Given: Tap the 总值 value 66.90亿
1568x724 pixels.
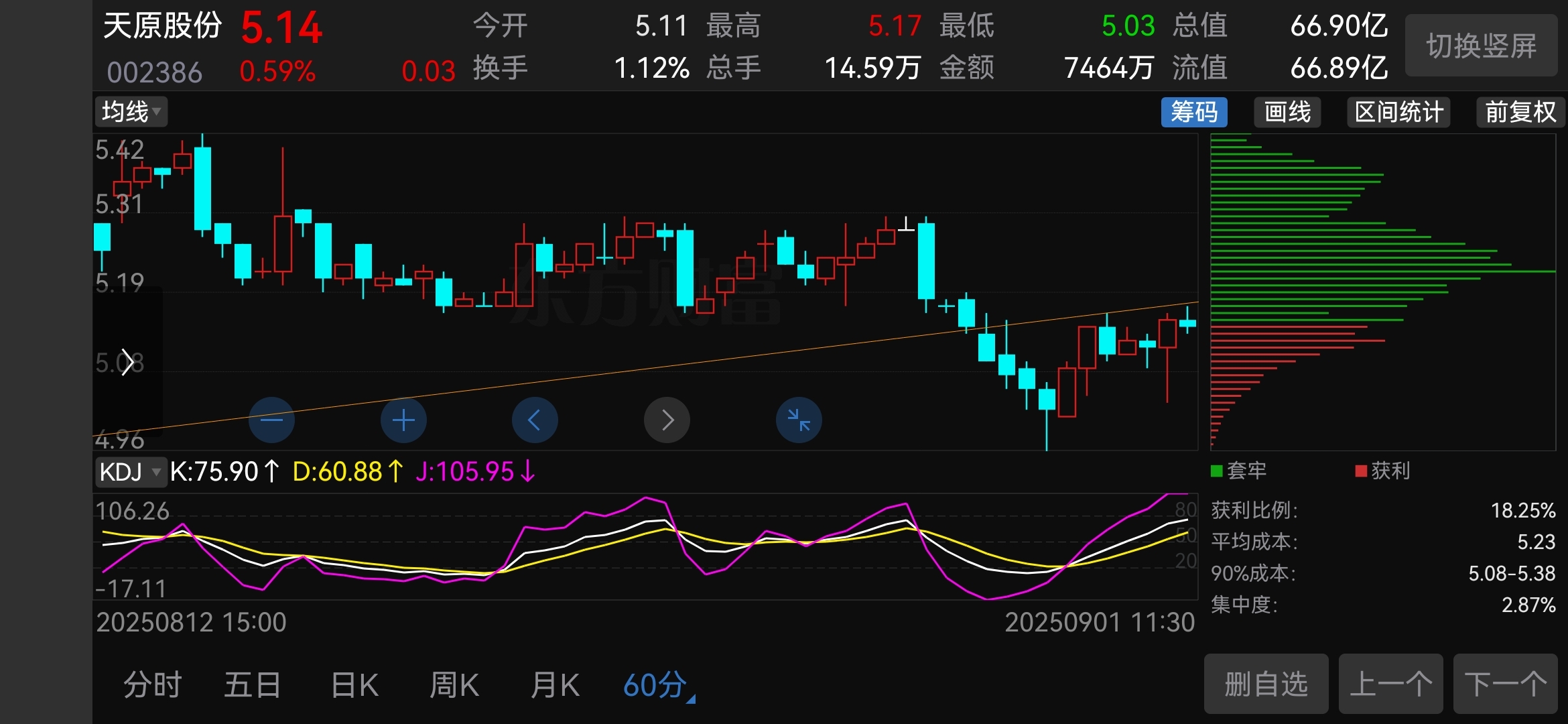Looking at the screenshot, I should (1340, 26).
